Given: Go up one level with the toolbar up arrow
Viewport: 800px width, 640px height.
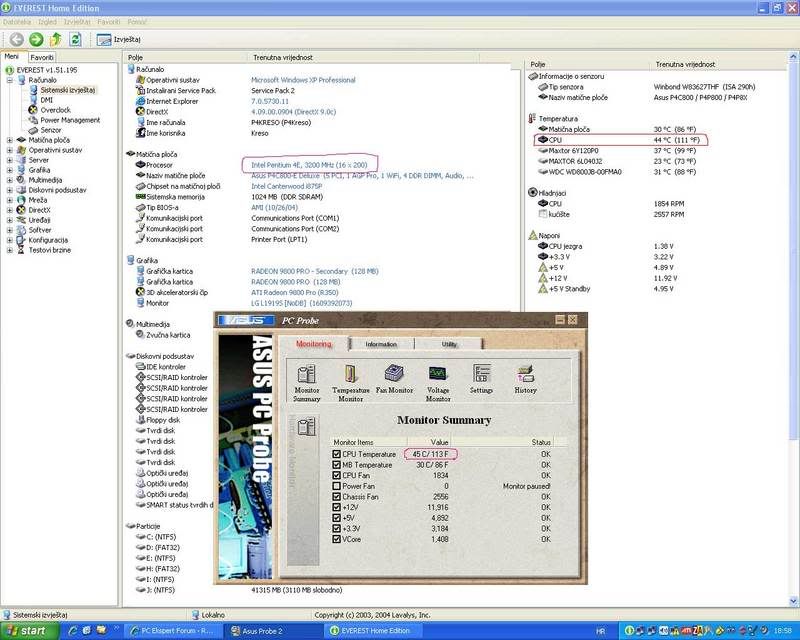Looking at the screenshot, I should (x=56, y=39).
